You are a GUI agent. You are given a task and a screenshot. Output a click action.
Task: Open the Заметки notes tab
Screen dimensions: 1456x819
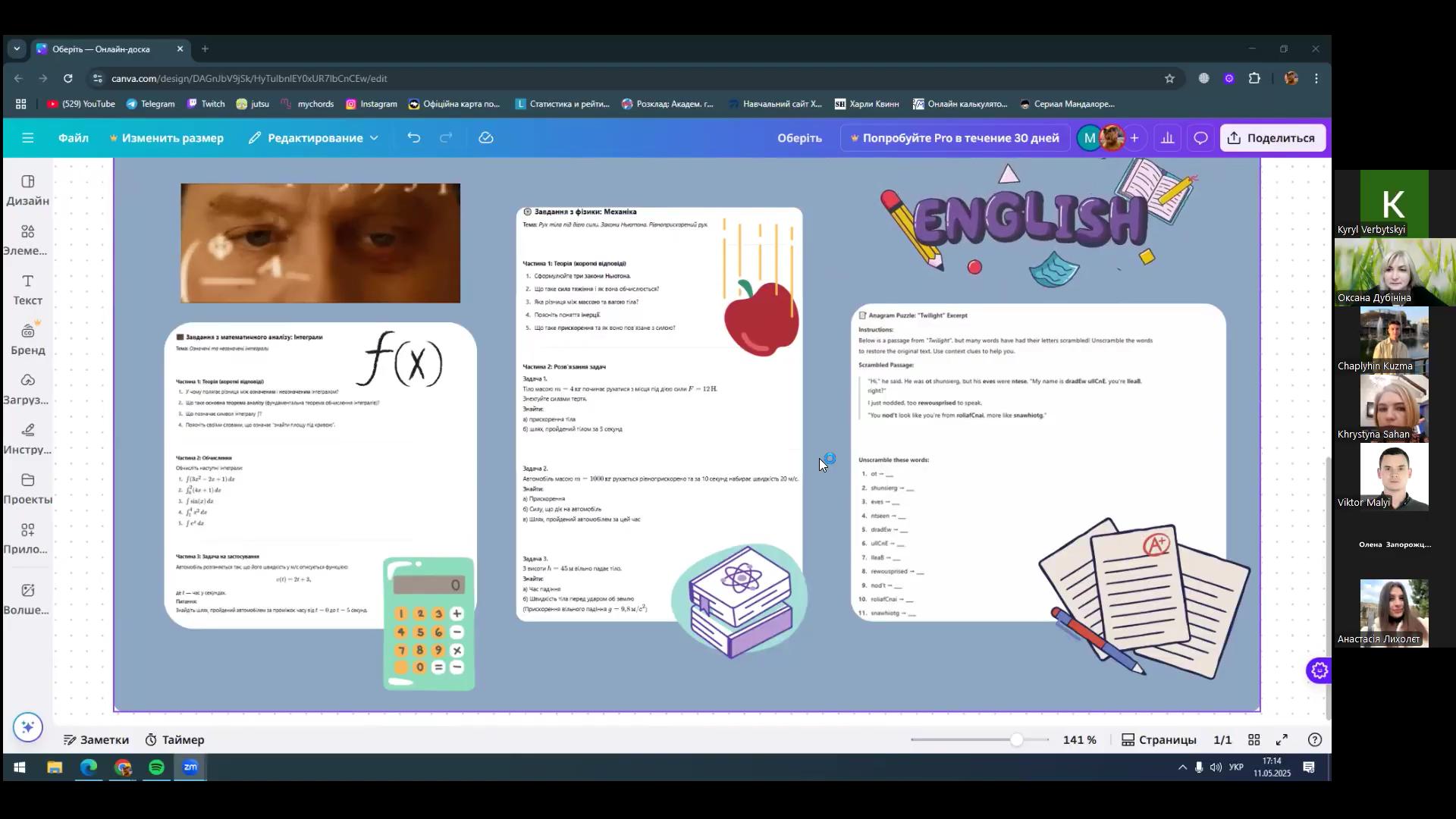(x=96, y=740)
